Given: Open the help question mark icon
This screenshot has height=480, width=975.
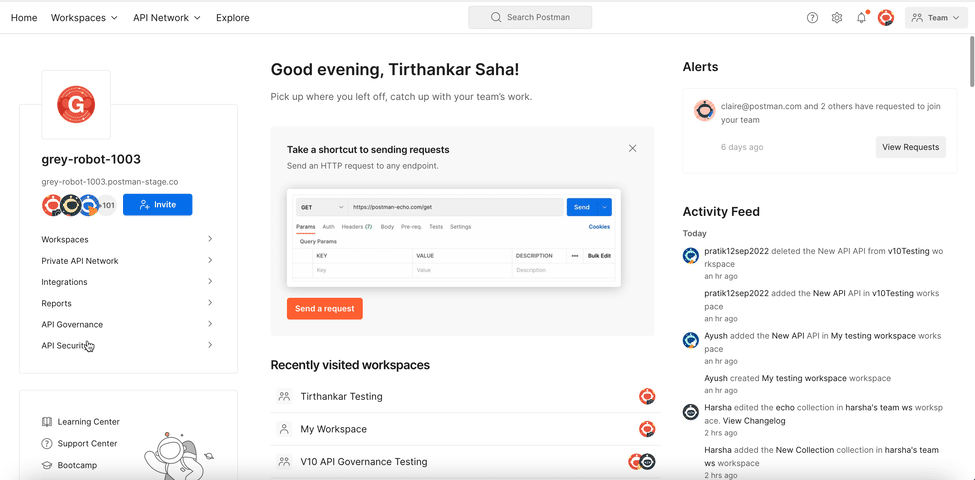Looking at the screenshot, I should pyautogui.click(x=812, y=18).
